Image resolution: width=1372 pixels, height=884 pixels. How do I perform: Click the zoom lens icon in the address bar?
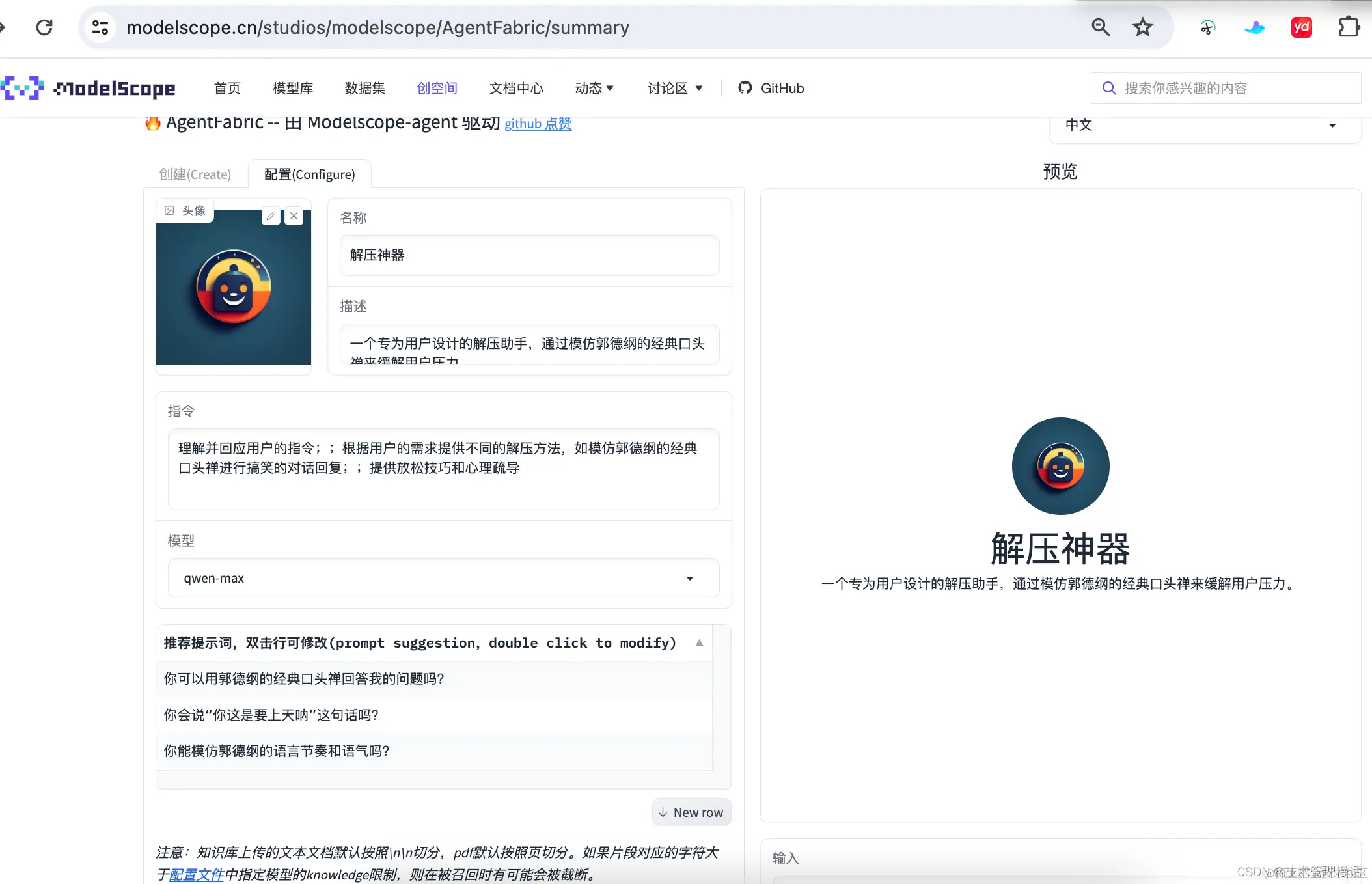[x=1100, y=27]
